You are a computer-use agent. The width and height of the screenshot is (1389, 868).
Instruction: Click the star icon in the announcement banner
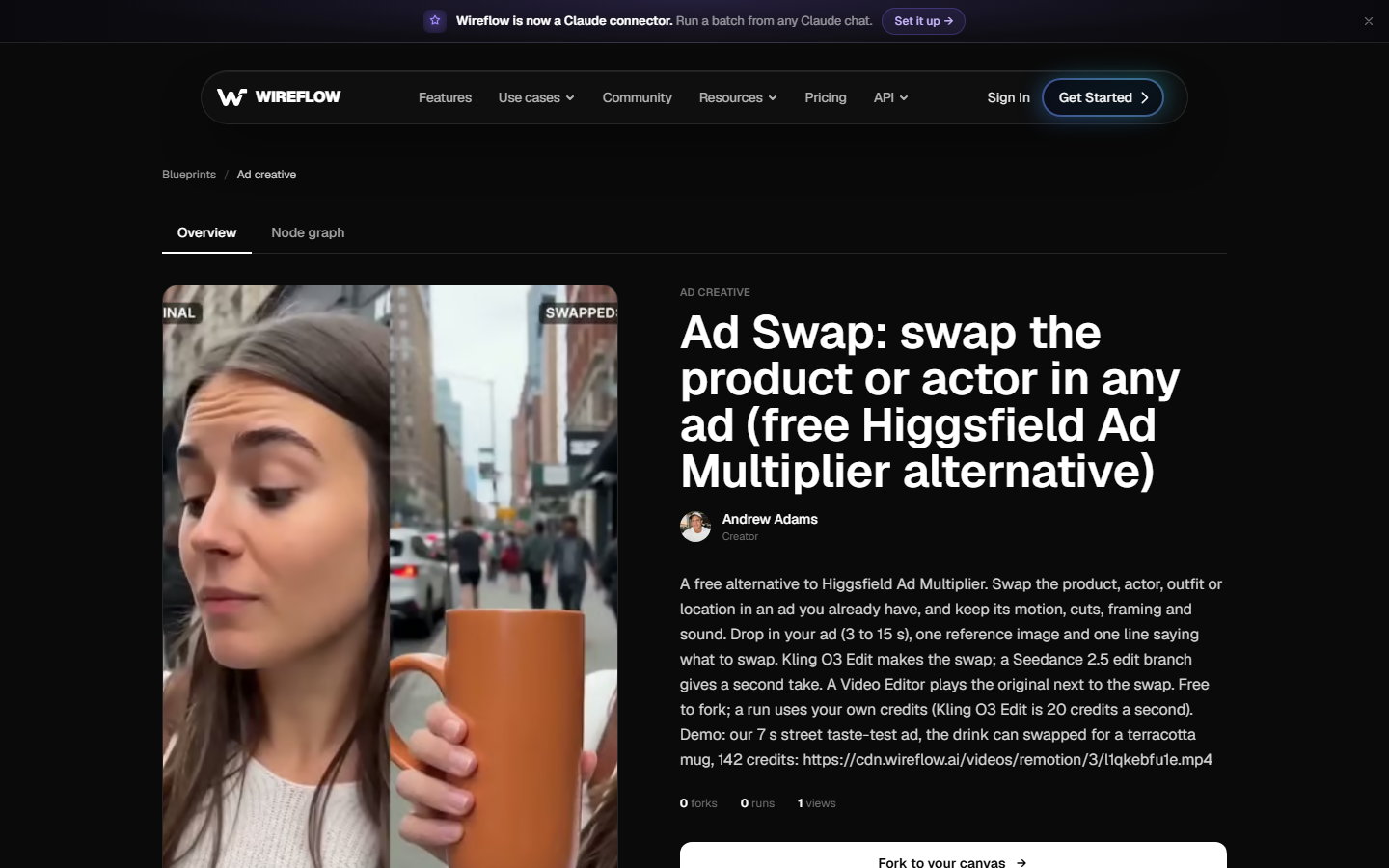tap(435, 21)
